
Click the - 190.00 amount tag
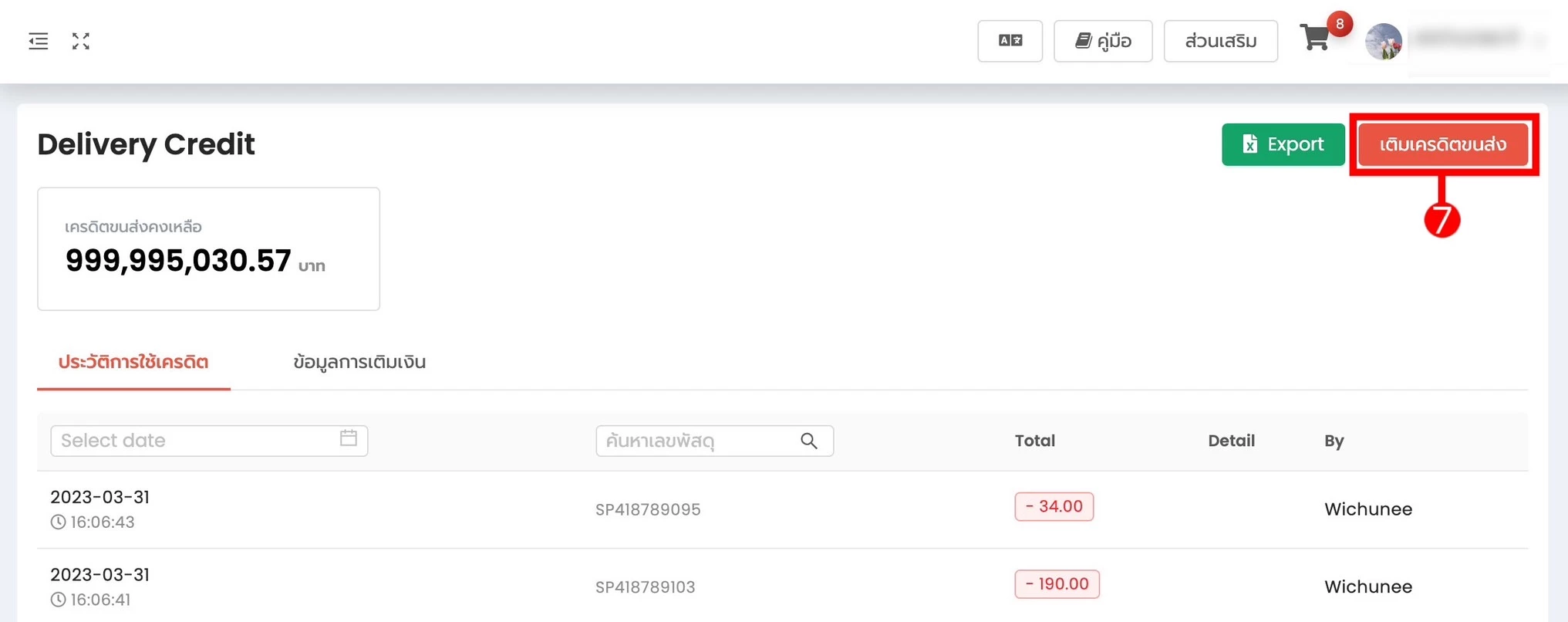tap(1057, 584)
